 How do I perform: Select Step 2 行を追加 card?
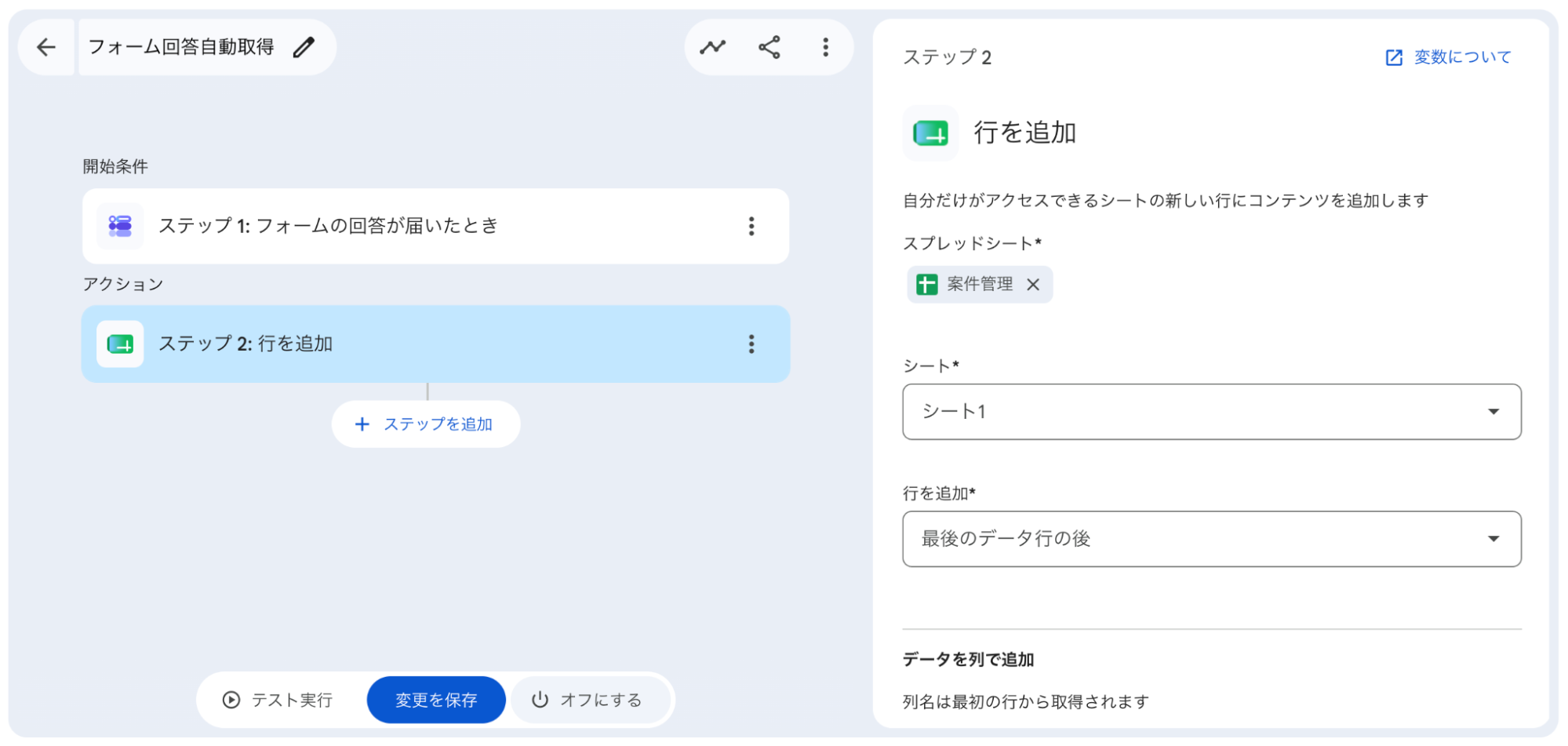point(435,344)
